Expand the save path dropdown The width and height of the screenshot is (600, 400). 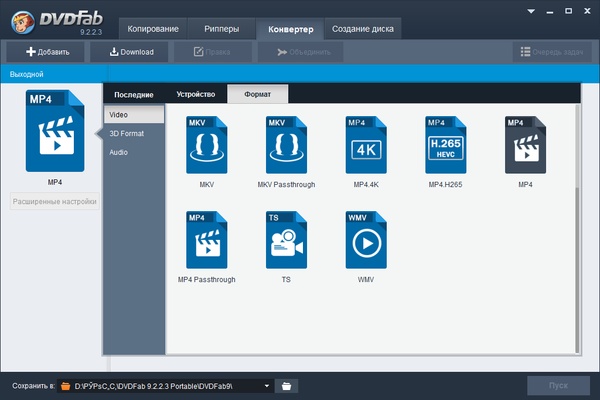click(x=267, y=385)
